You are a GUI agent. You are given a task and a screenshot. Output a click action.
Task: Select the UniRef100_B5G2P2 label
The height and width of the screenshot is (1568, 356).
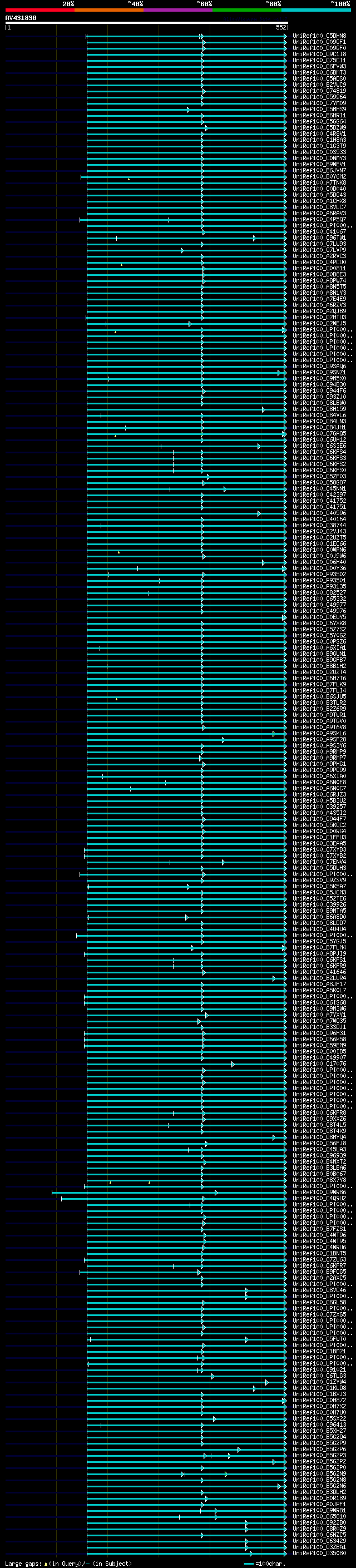click(x=319, y=1461)
